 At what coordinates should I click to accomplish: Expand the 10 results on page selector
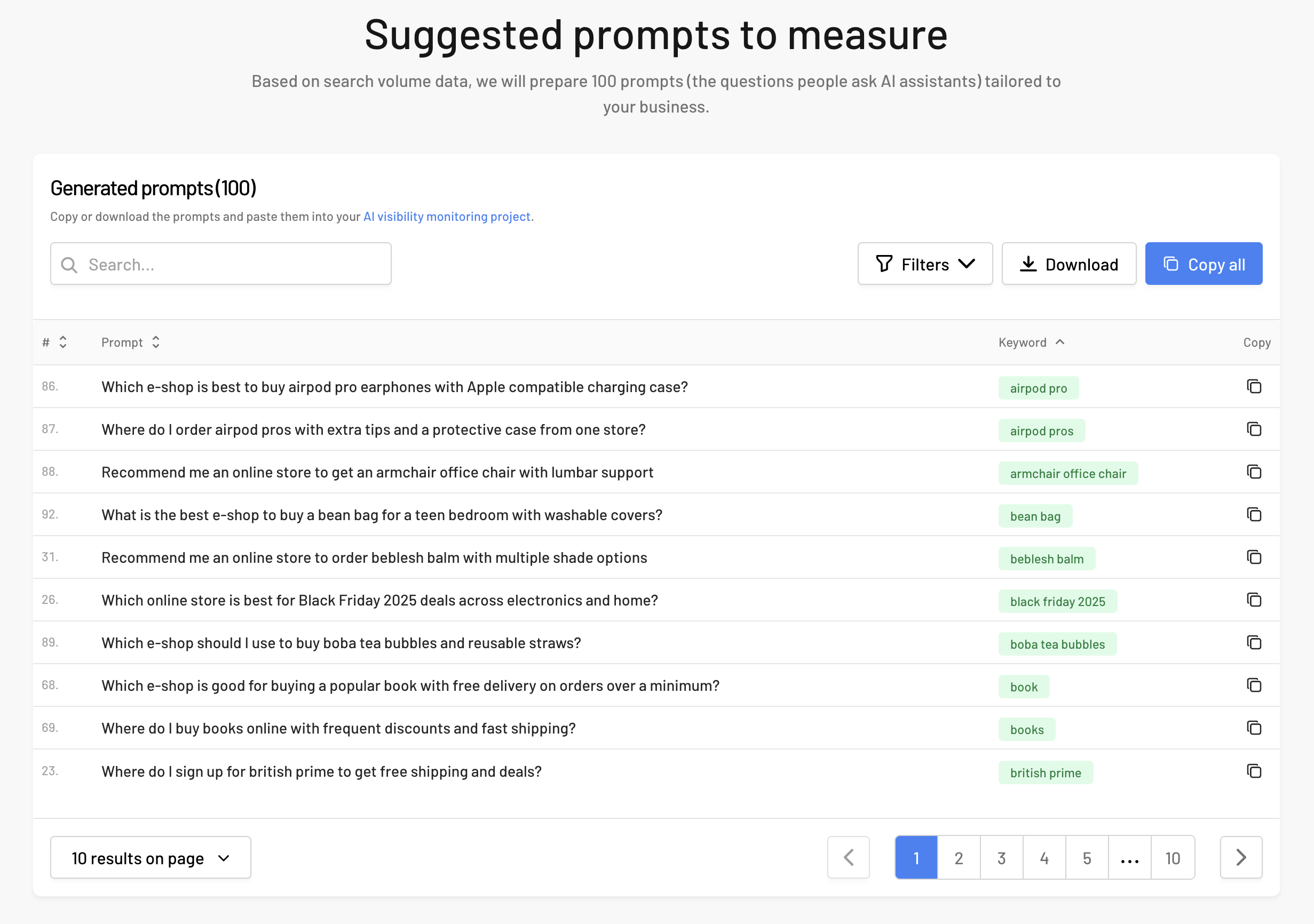point(151,858)
